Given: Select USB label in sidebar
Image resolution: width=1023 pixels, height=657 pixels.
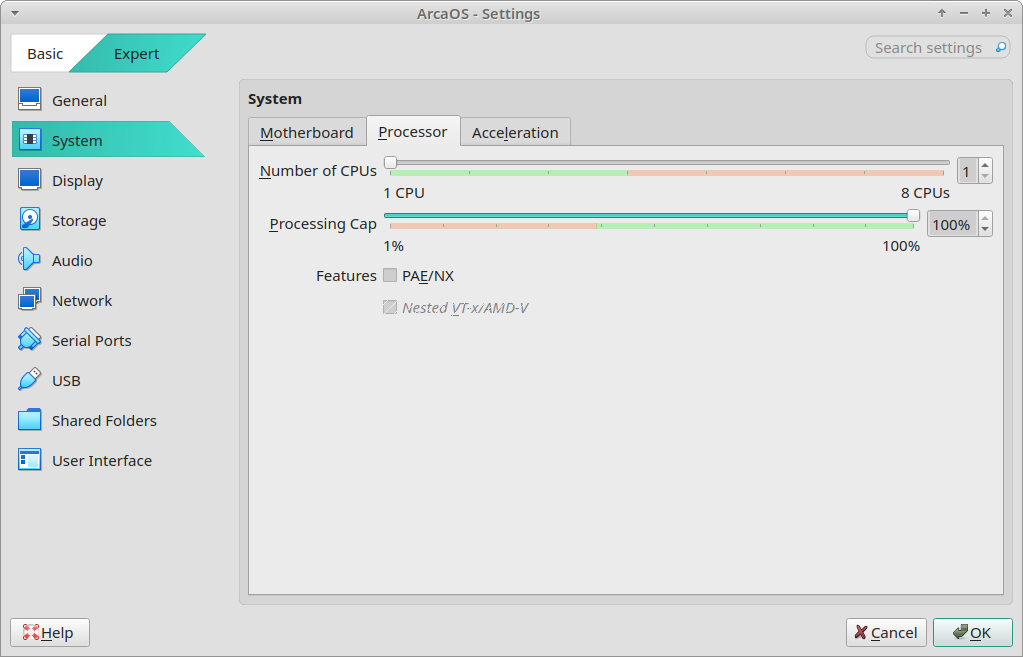Looking at the screenshot, I should point(67,381).
